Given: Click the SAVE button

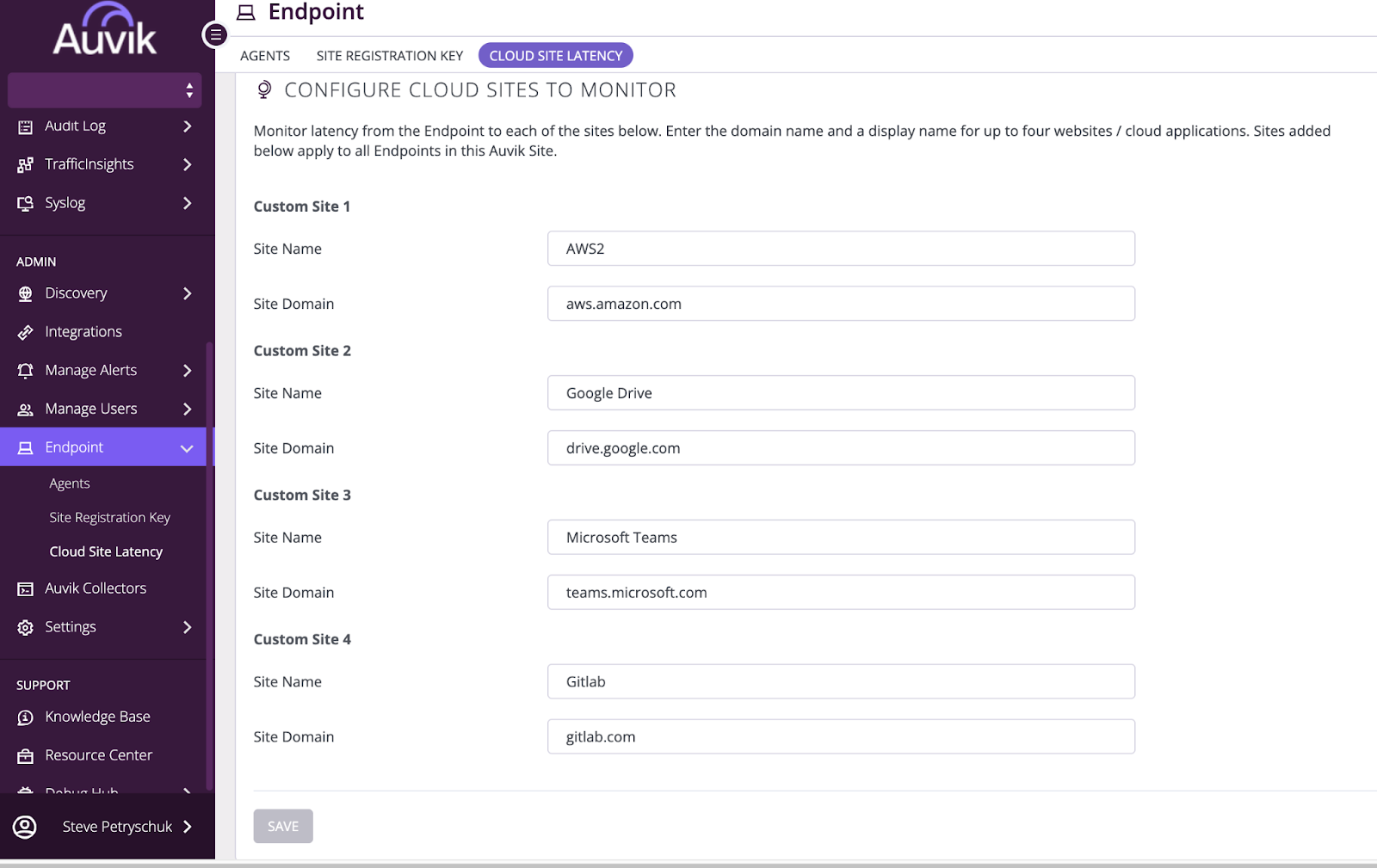Looking at the screenshot, I should [283, 827].
